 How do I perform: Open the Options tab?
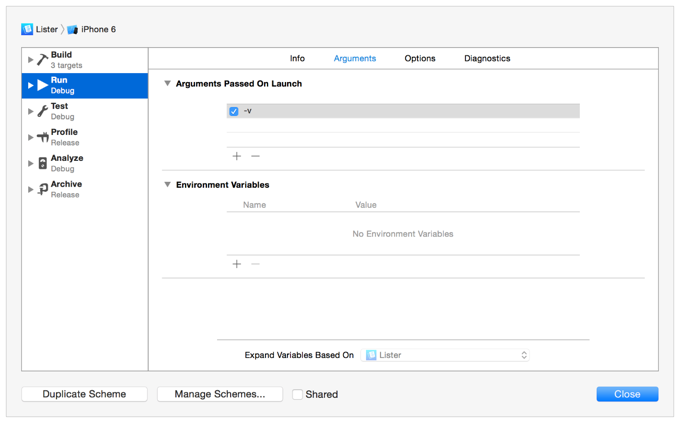pos(420,58)
